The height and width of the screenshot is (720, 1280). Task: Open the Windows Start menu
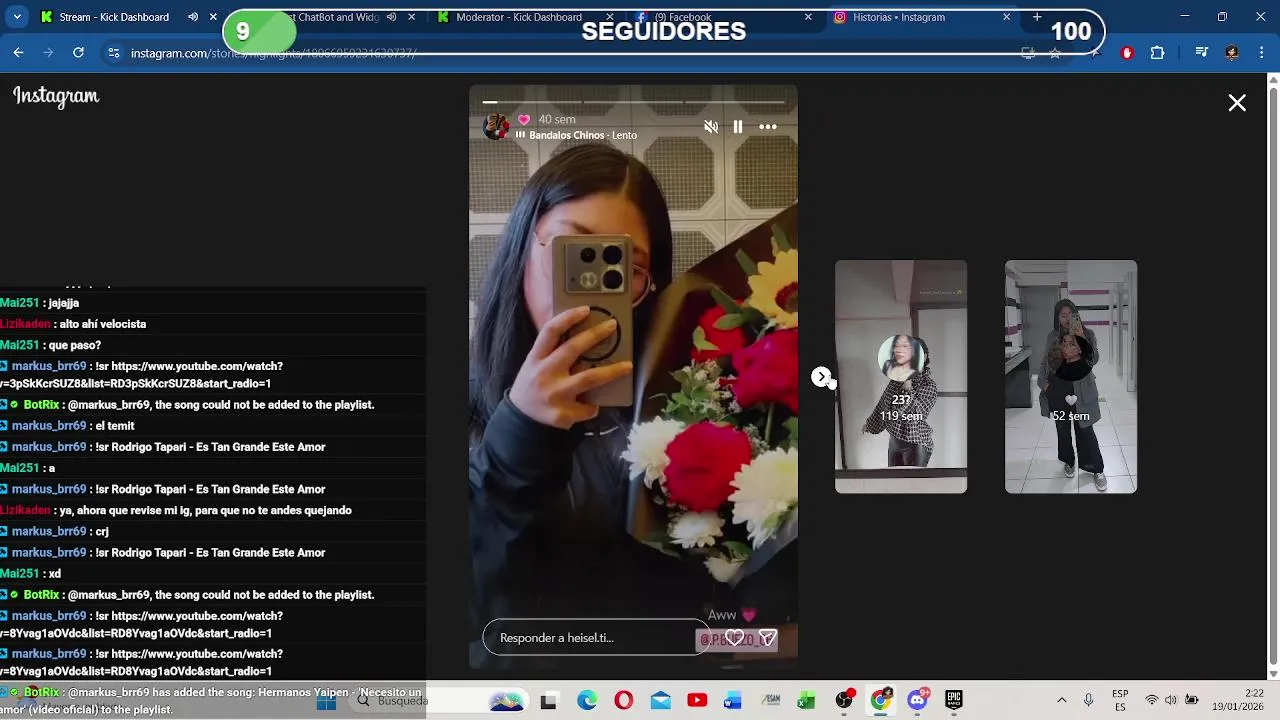point(326,701)
